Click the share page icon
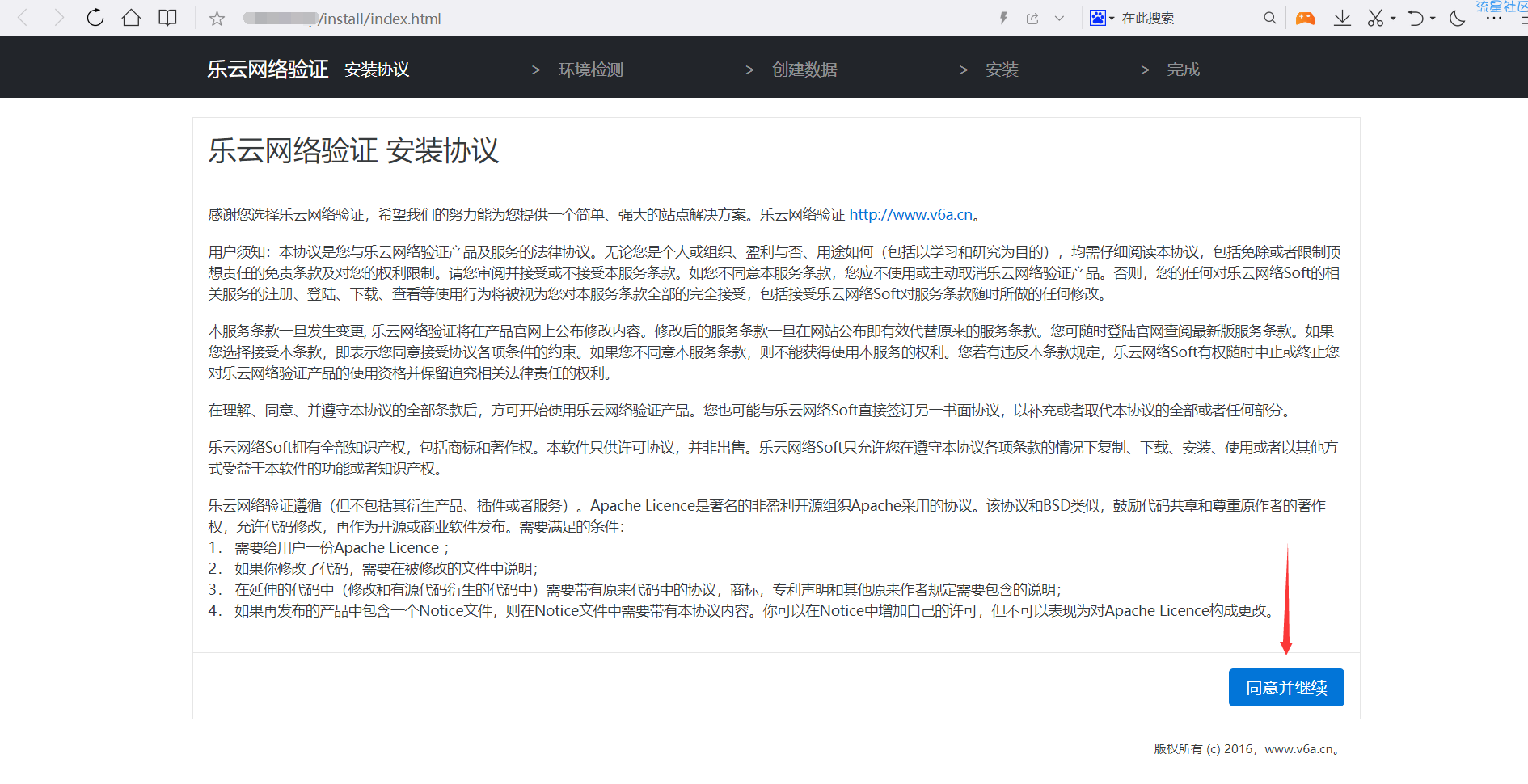The width and height of the screenshot is (1528, 784). [1032, 19]
